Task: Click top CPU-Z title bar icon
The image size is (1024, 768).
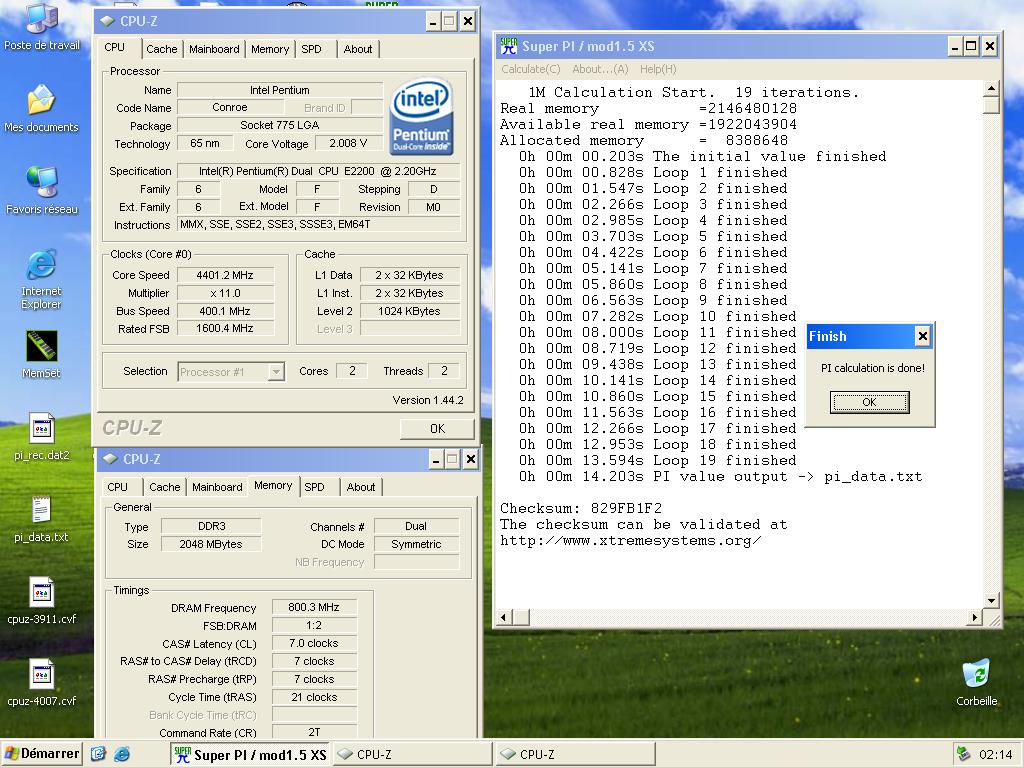Action: (108, 21)
